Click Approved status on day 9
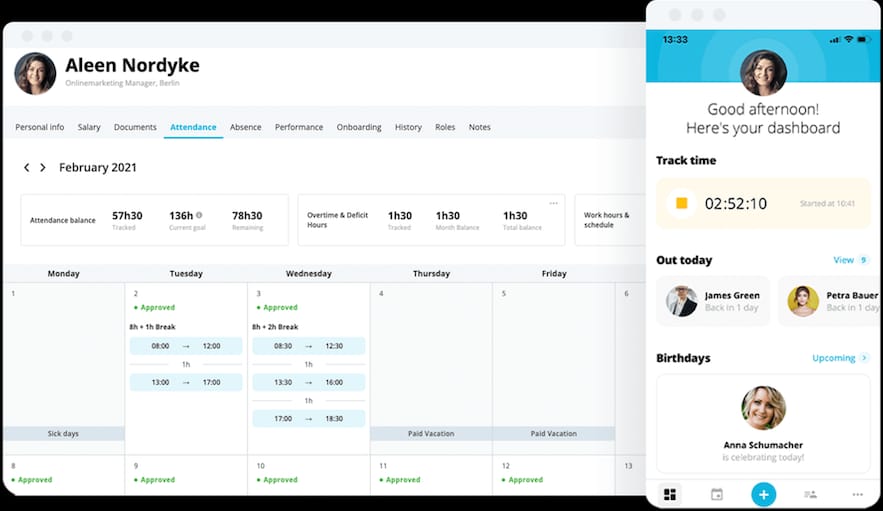Image resolution: width=883 pixels, height=511 pixels. point(154,480)
